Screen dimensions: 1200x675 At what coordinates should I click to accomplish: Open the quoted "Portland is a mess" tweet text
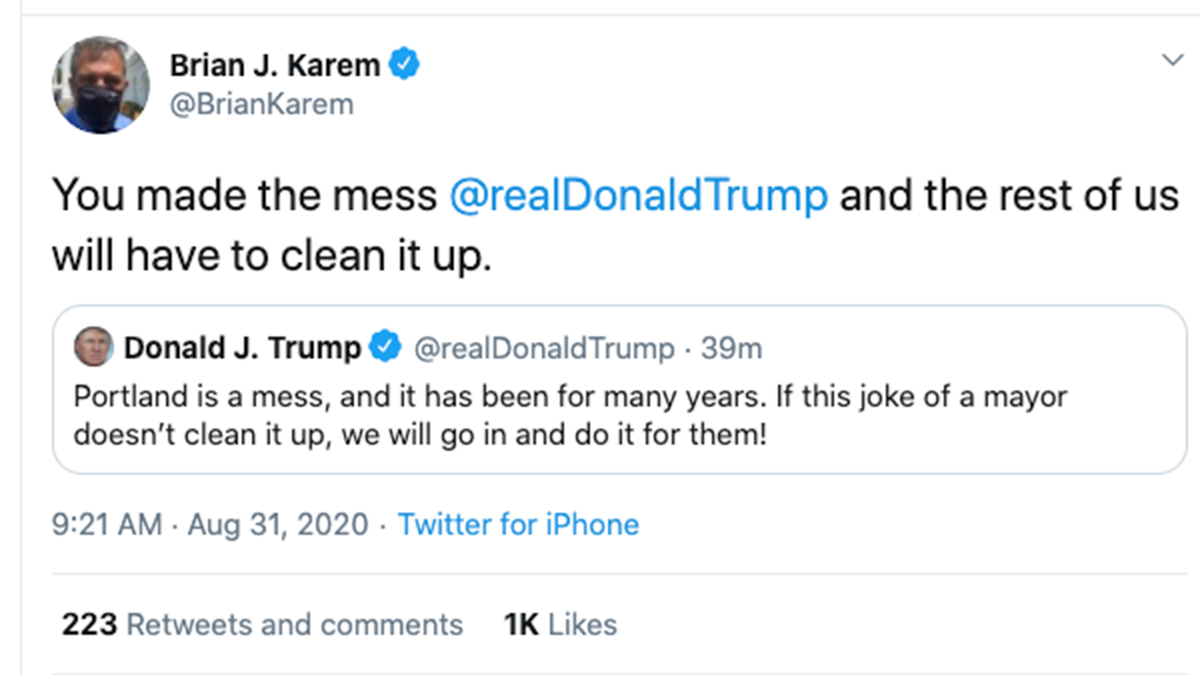570,397
